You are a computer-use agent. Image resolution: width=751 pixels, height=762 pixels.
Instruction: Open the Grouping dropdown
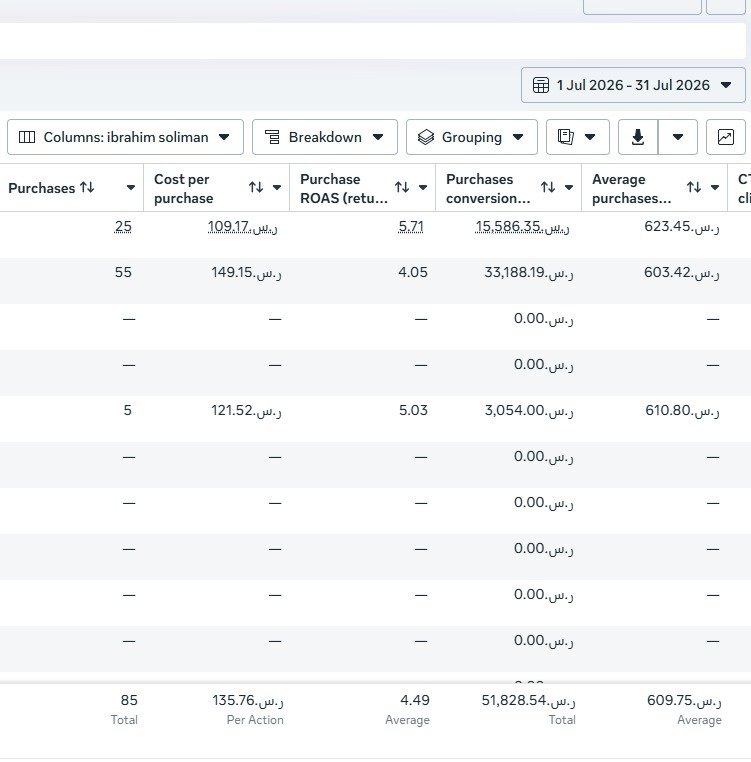(x=472, y=137)
